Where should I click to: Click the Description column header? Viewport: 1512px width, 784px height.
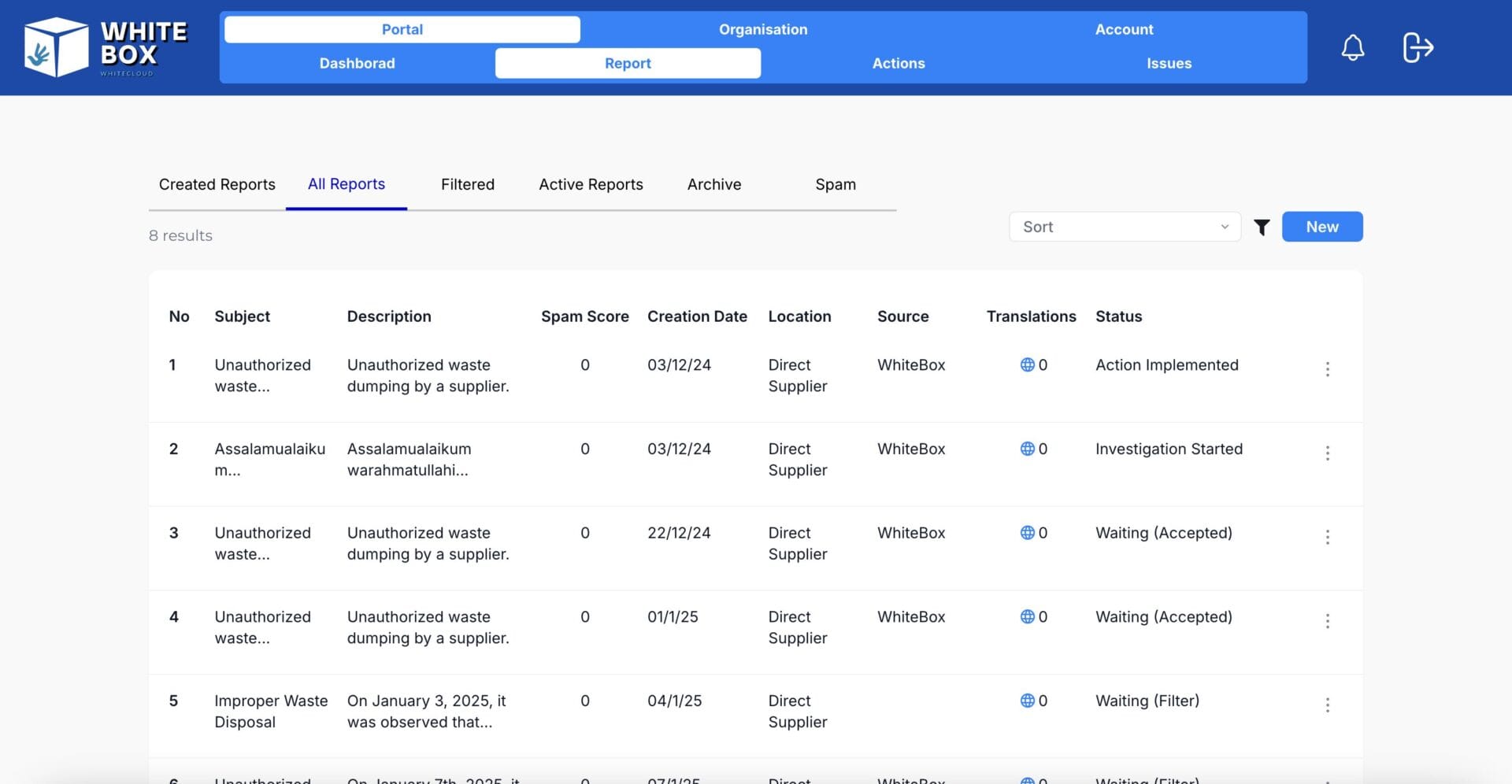click(x=389, y=316)
